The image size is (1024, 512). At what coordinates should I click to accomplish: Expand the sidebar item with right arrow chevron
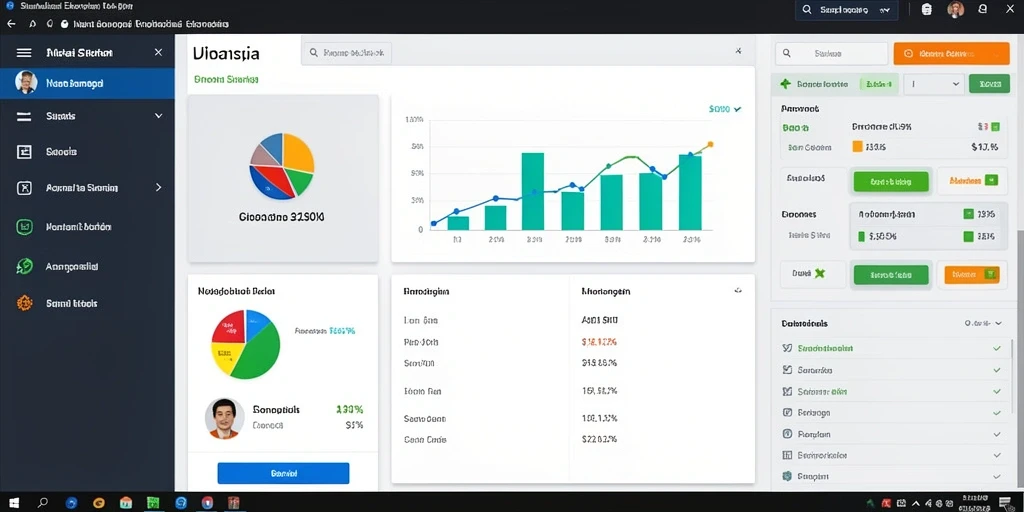88,188
